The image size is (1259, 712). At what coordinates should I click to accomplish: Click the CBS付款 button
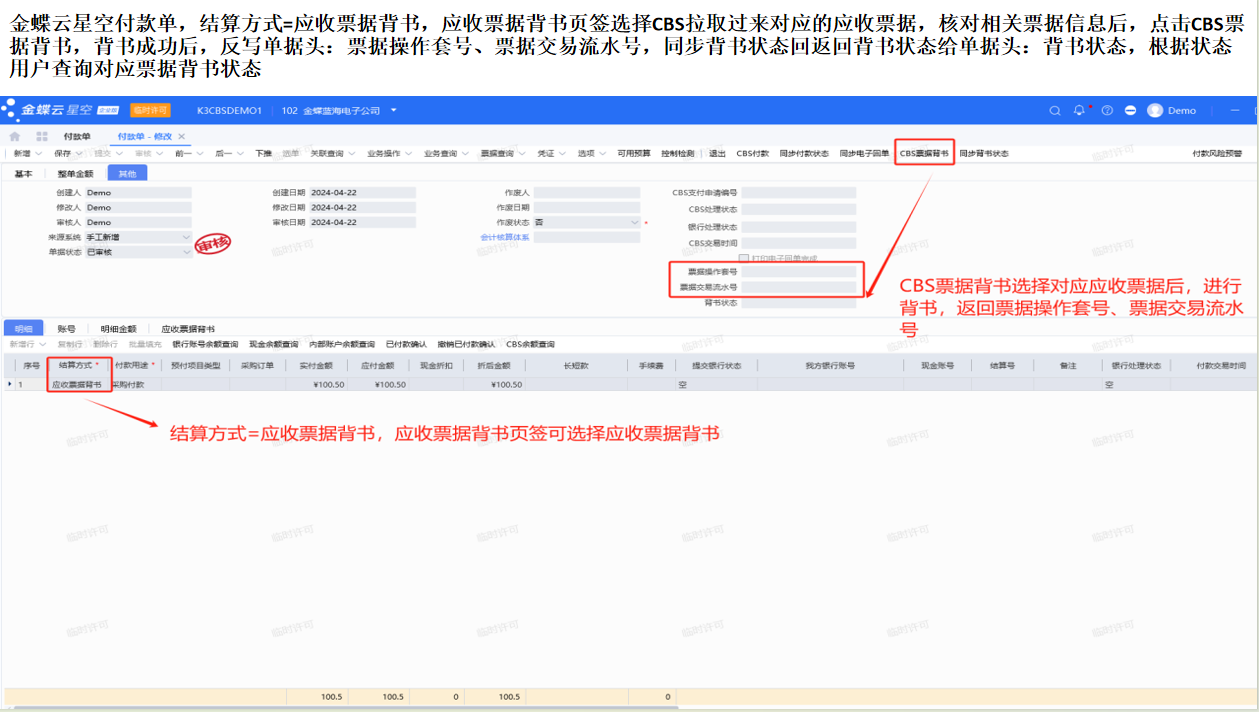[753, 153]
